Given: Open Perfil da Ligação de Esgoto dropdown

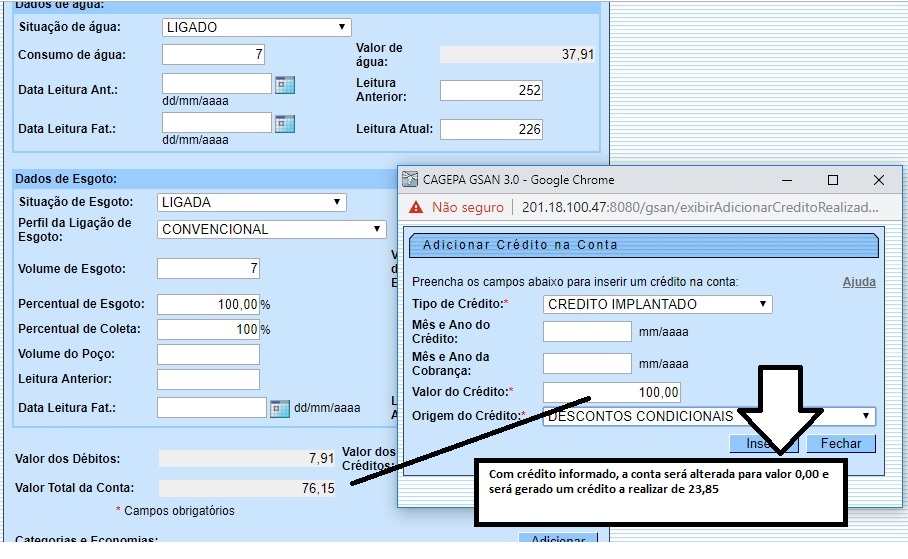Looking at the screenshot, I should point(272,229).
